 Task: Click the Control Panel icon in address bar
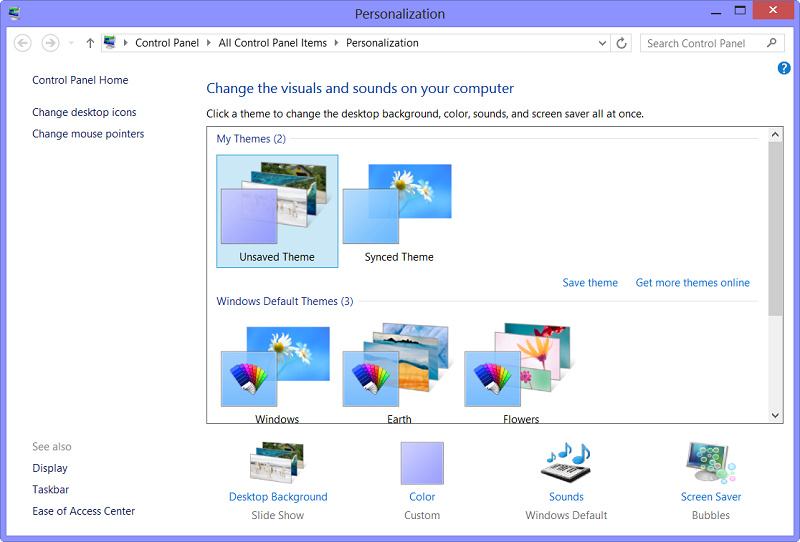pos(109,42)
